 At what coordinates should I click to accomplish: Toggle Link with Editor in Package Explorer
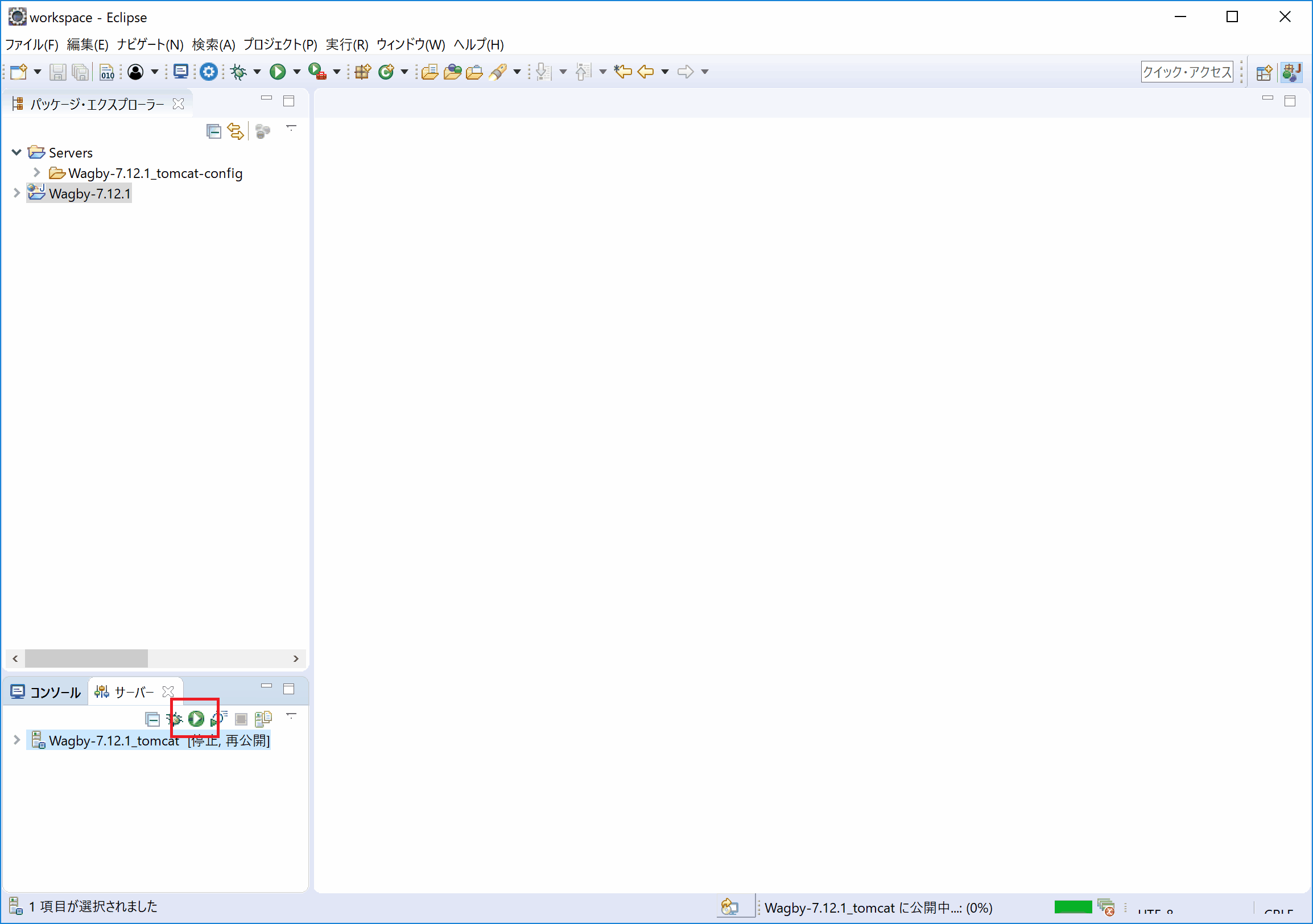(x=236, y=131)
